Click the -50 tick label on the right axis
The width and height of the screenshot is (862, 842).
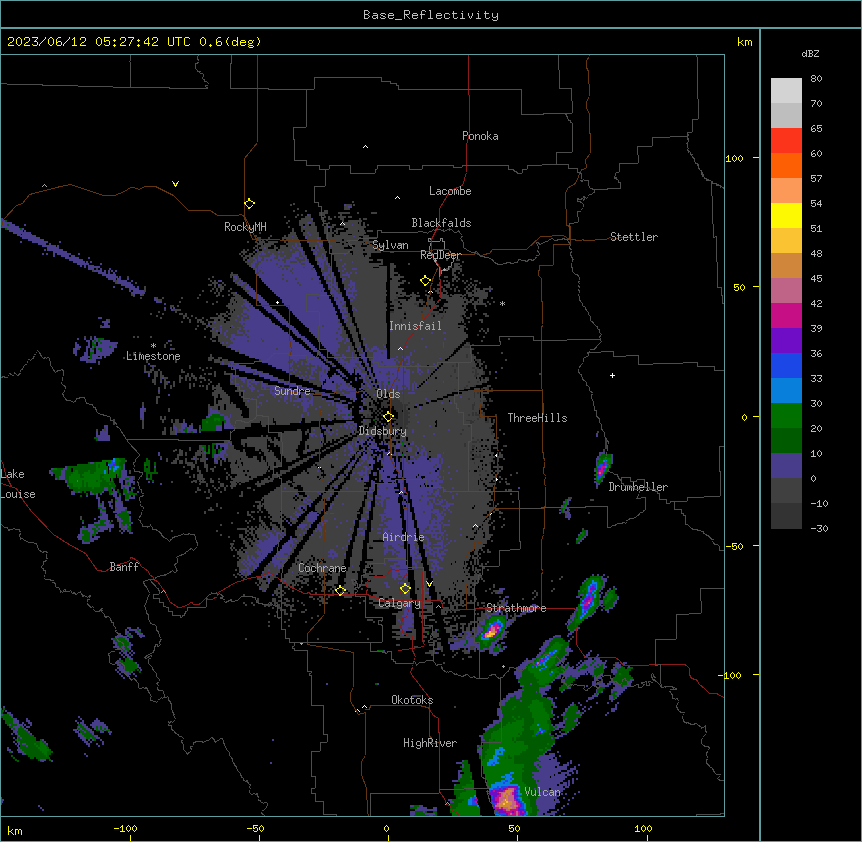[x=734, y=546]
